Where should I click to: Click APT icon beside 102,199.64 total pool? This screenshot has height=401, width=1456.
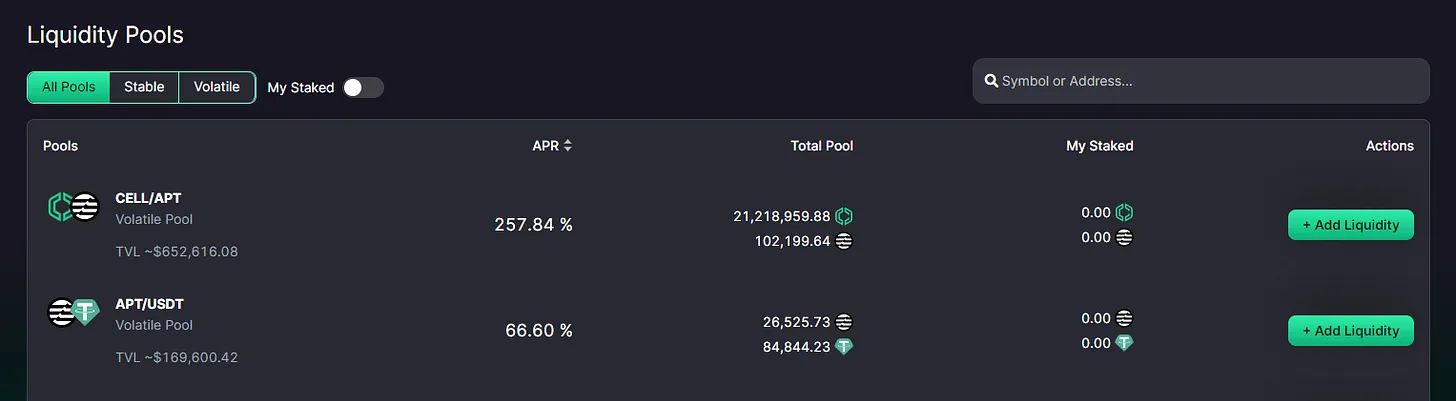[844, 241]
